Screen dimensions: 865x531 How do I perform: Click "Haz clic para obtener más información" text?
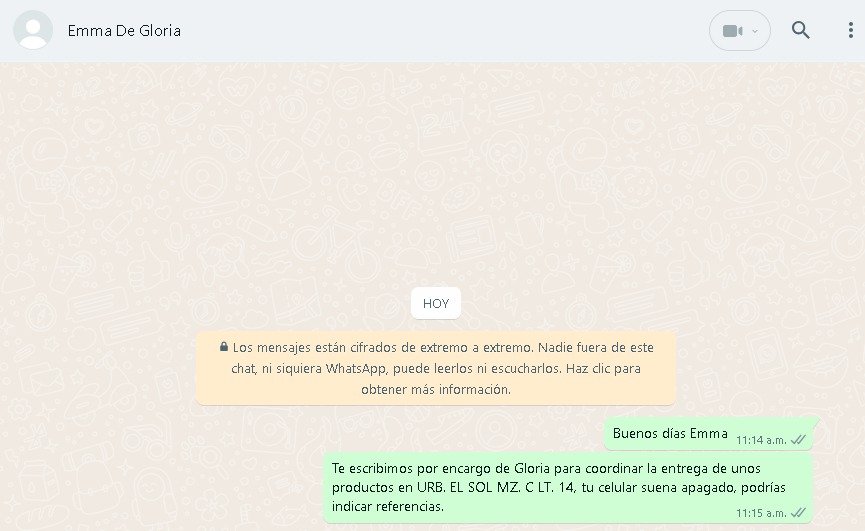click(x=501, y=379)
